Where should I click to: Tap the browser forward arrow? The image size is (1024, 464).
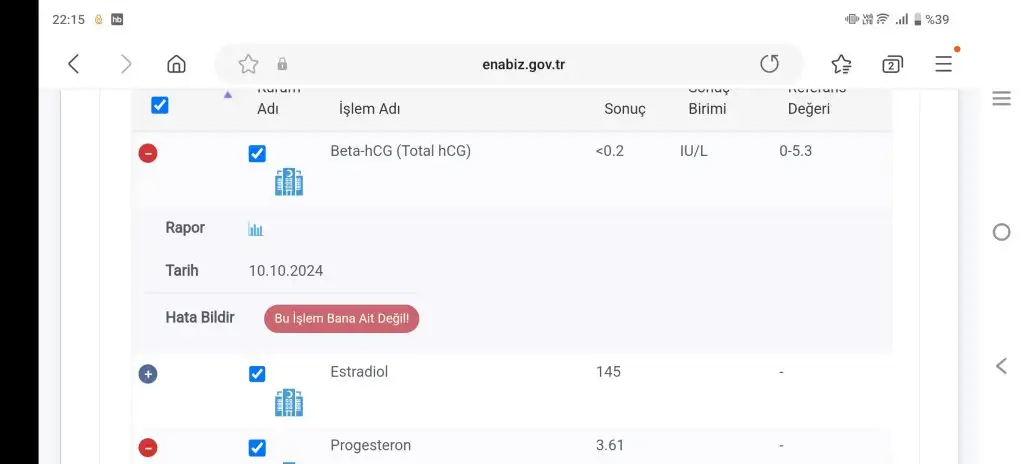126,64
